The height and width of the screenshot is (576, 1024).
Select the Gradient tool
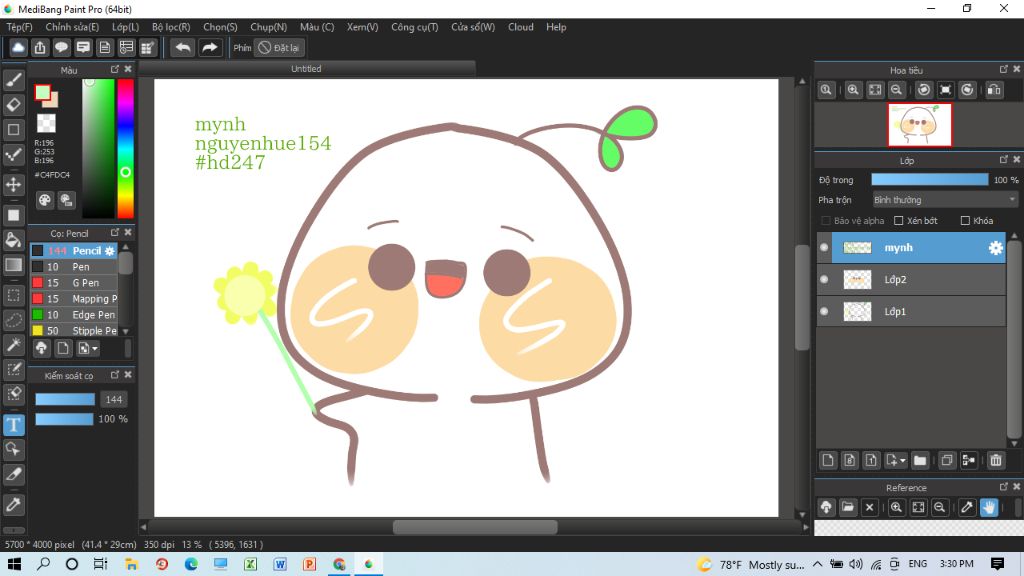(14, 264)
